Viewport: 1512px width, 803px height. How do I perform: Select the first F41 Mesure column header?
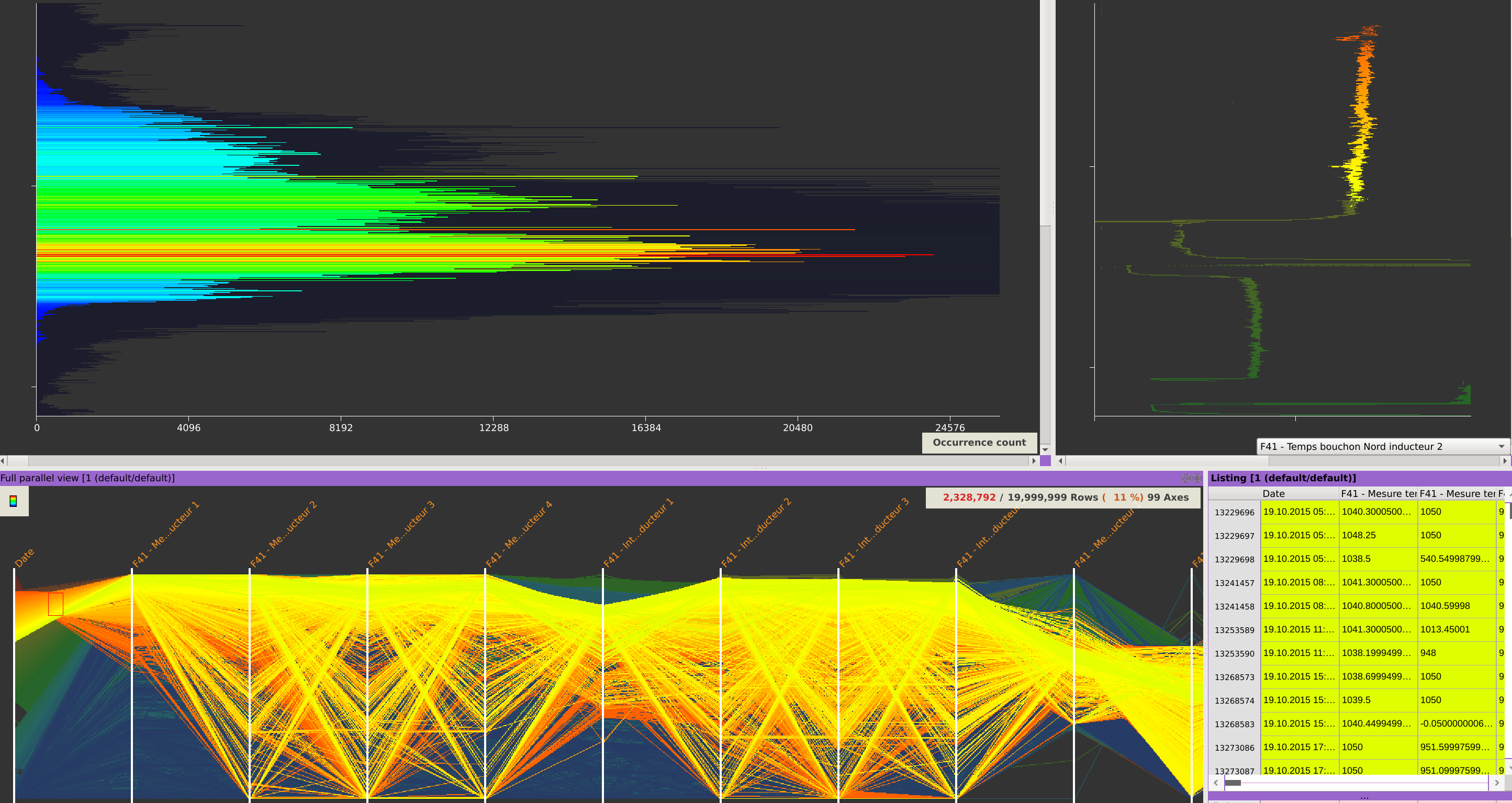tap(1377, 494)
